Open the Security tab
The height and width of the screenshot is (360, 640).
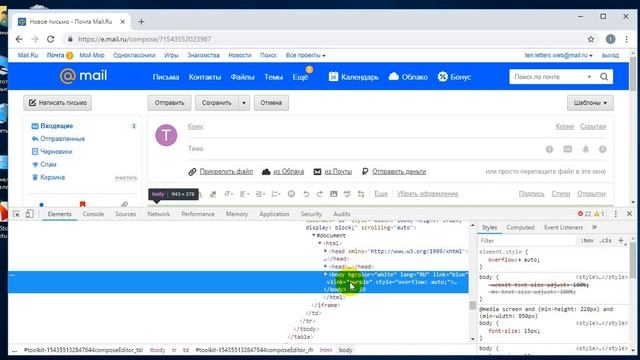point(311,214)
